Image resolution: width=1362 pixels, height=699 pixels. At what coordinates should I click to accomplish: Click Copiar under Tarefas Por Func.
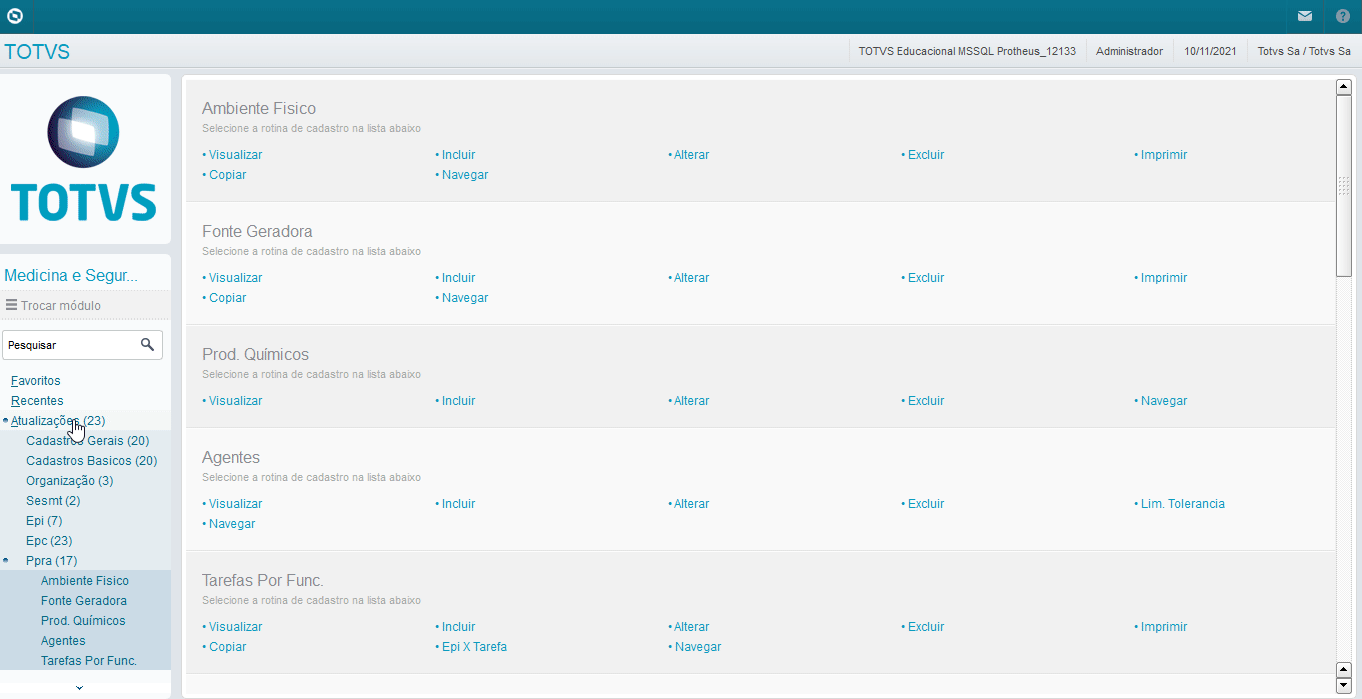[x=227, y=647]
